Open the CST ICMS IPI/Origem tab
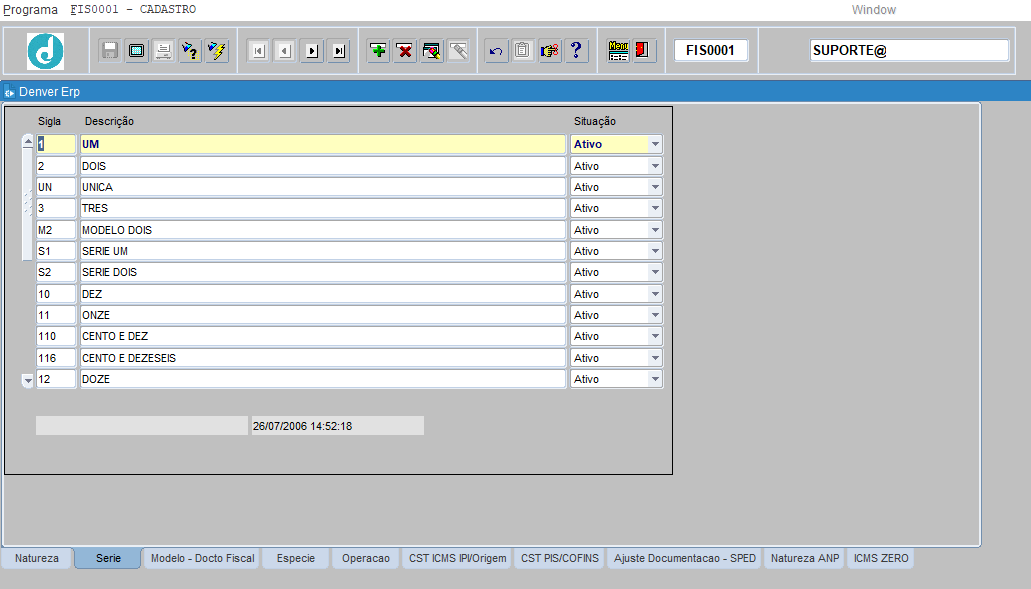 (x=458, y=558)
